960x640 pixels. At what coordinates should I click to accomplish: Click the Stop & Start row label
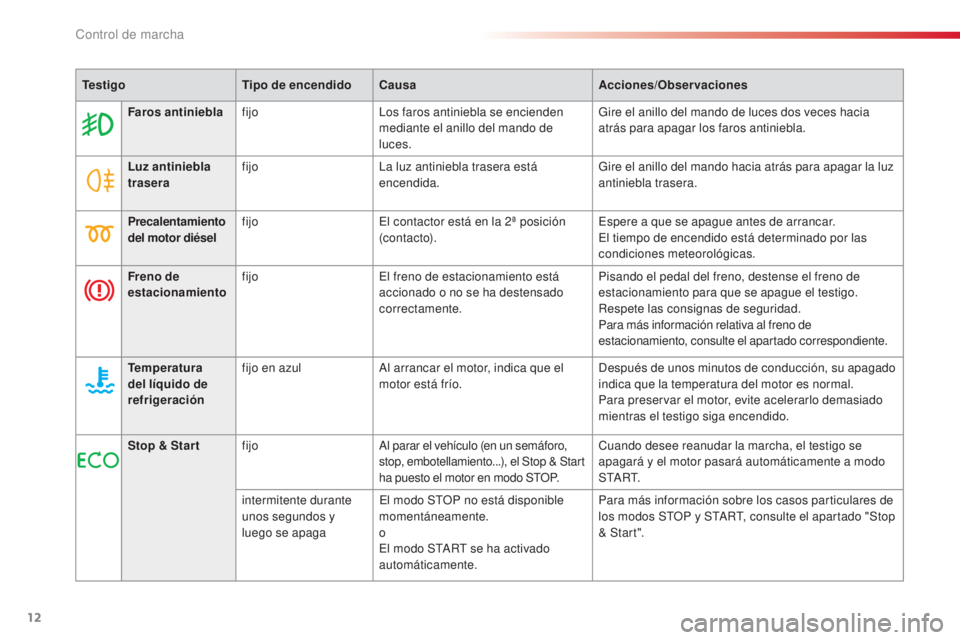[x=164, y=445]
